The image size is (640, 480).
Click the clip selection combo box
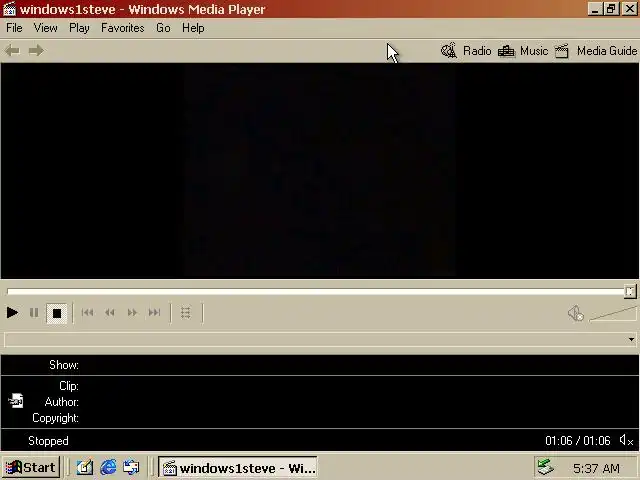(x=320, y=340)
